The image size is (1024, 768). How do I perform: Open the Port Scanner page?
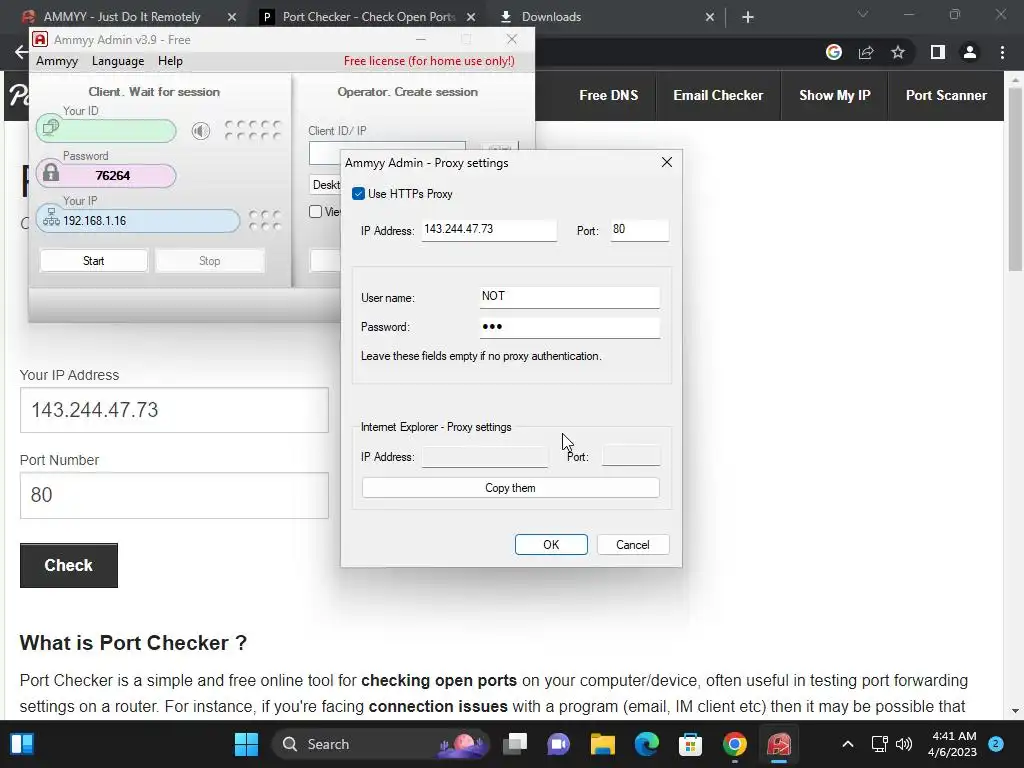click(x=946, y=95)
